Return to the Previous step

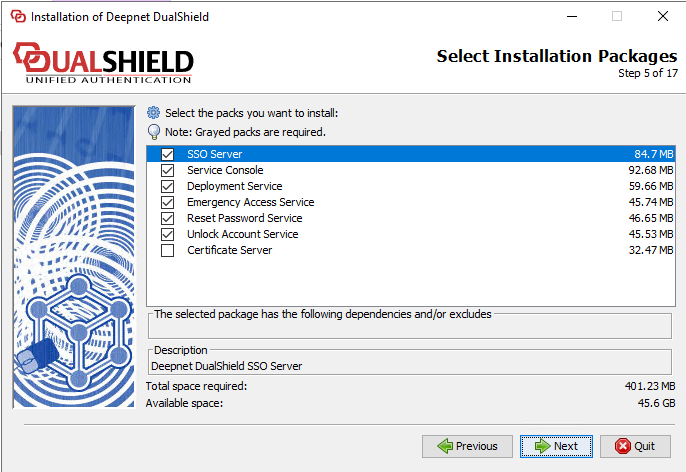pyautogui.click(x=467, y=446)
